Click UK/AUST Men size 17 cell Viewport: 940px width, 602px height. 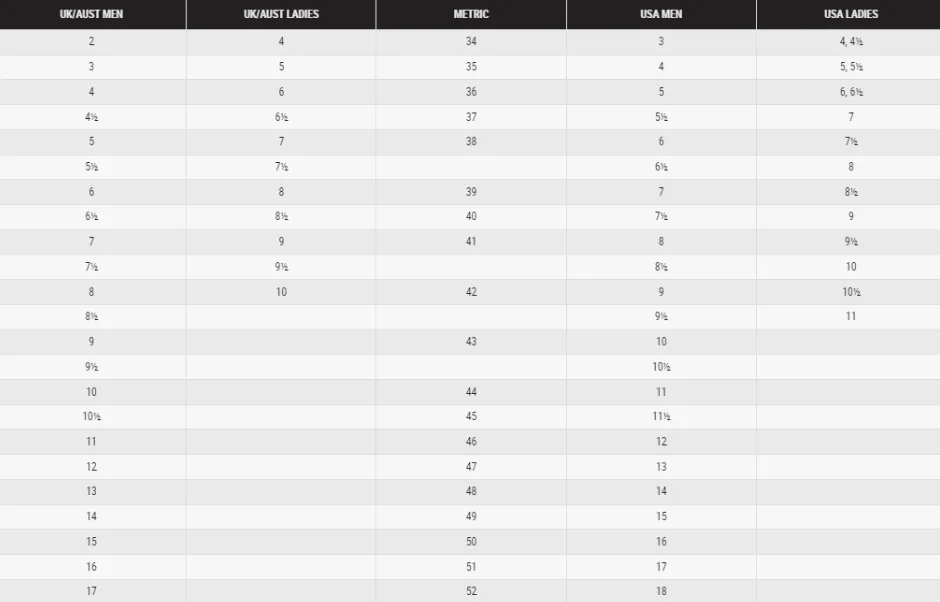(92, 591)
